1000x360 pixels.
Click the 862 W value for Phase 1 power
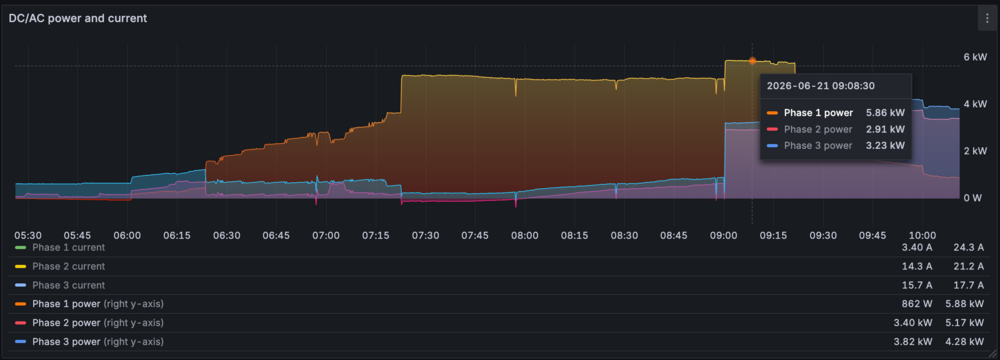point(916,304)
